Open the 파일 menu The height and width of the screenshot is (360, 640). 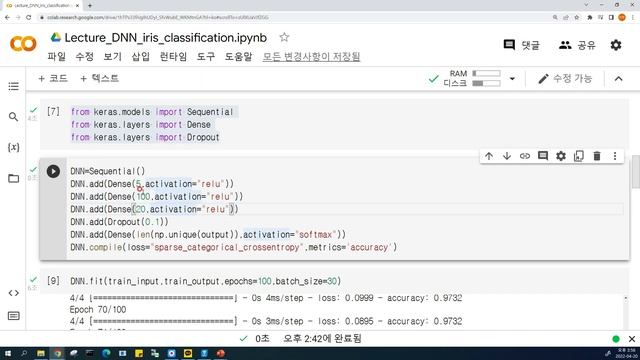[x=56, y=56]
